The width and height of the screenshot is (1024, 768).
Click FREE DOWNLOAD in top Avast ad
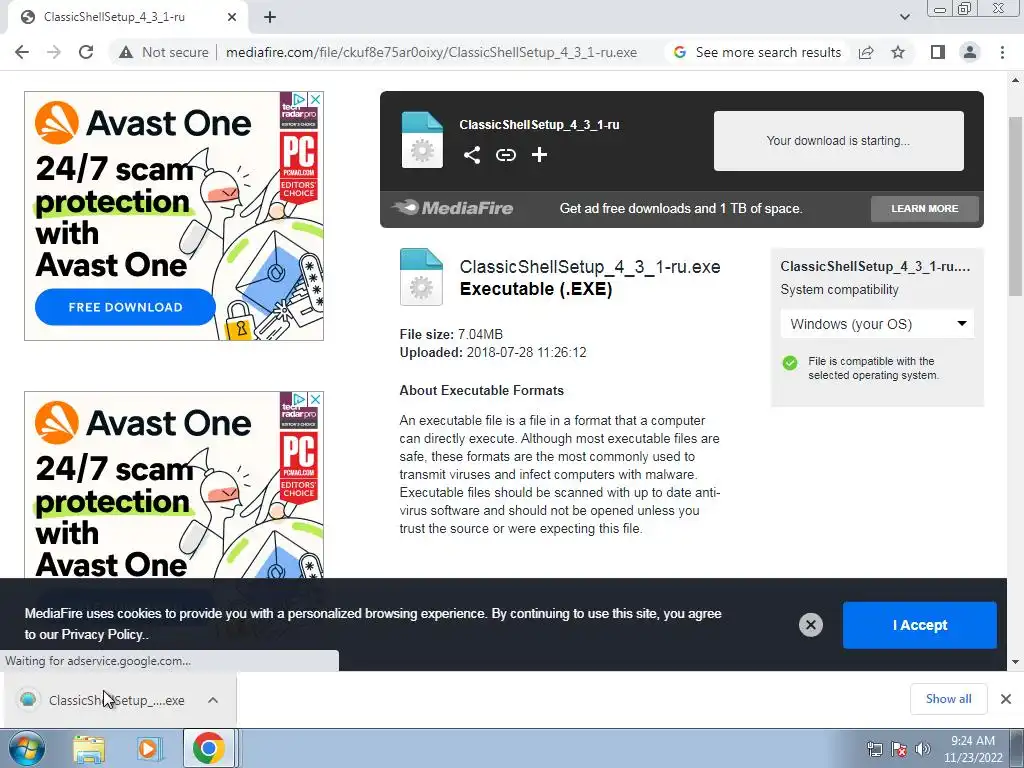click(x=125, y=307)
